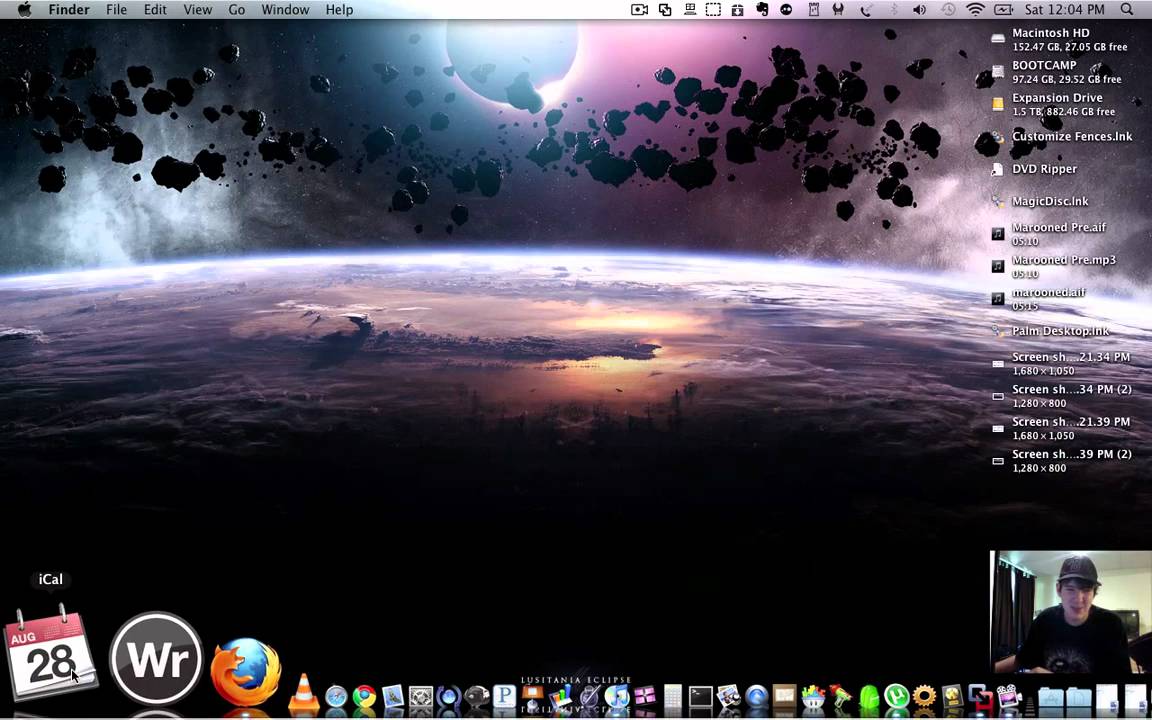Image resolution: width=1152 pixels, height=720 pixels.
Task: Select Screen sh...21.34 PM 1,680×1,050 file
Action: click(x=1060, y=363)
